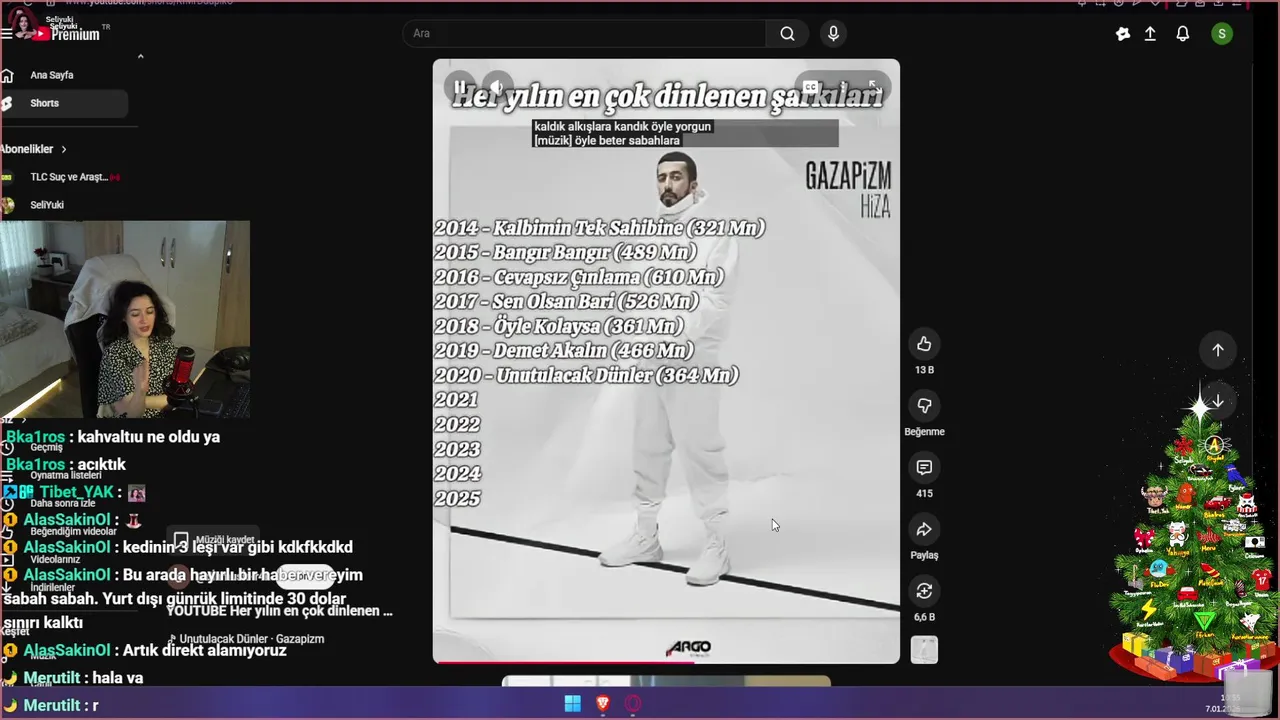Open Brave browser from the taskbar

pos(603,704)
